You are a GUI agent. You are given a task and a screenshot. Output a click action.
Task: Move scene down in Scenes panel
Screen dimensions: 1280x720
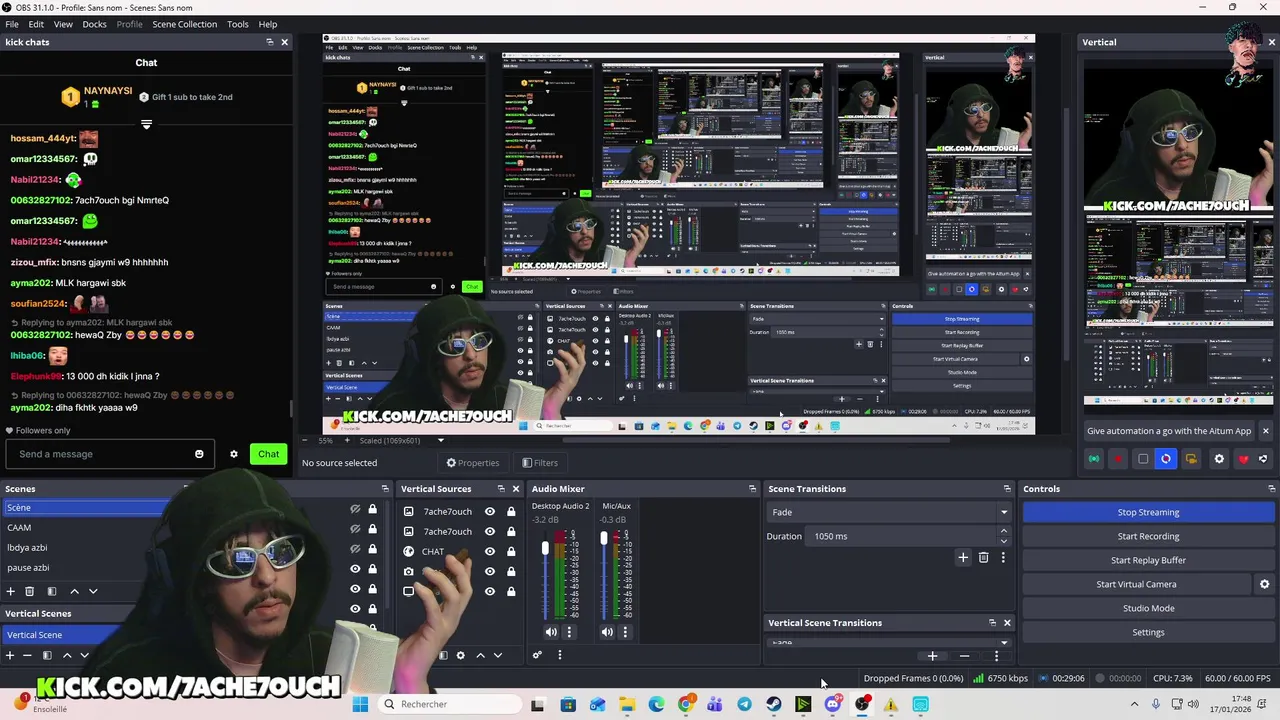93,591
